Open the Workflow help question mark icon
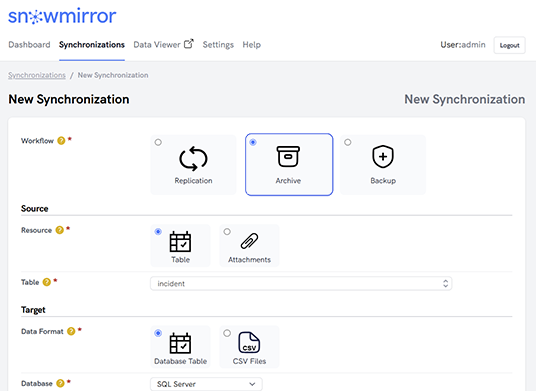 click(x=61, y=140)
